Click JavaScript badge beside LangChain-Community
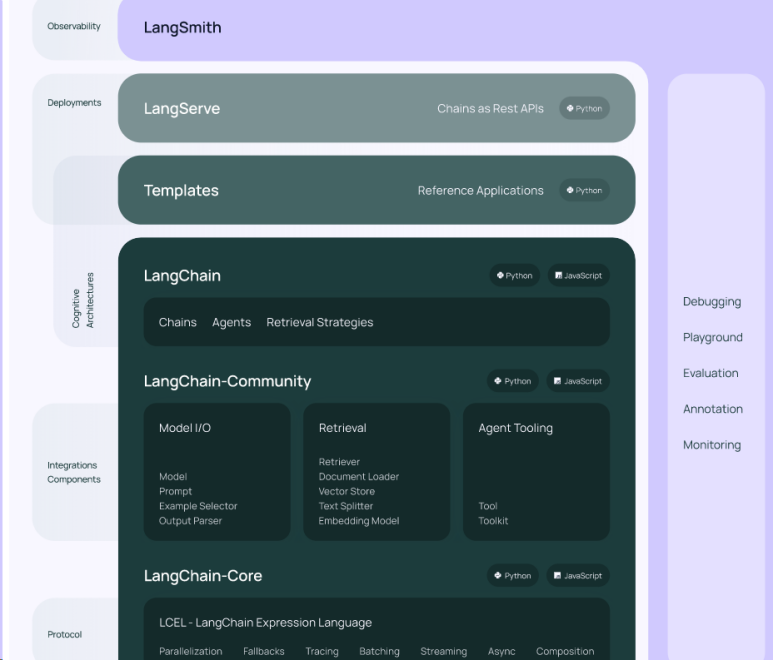 click(578, 381)
